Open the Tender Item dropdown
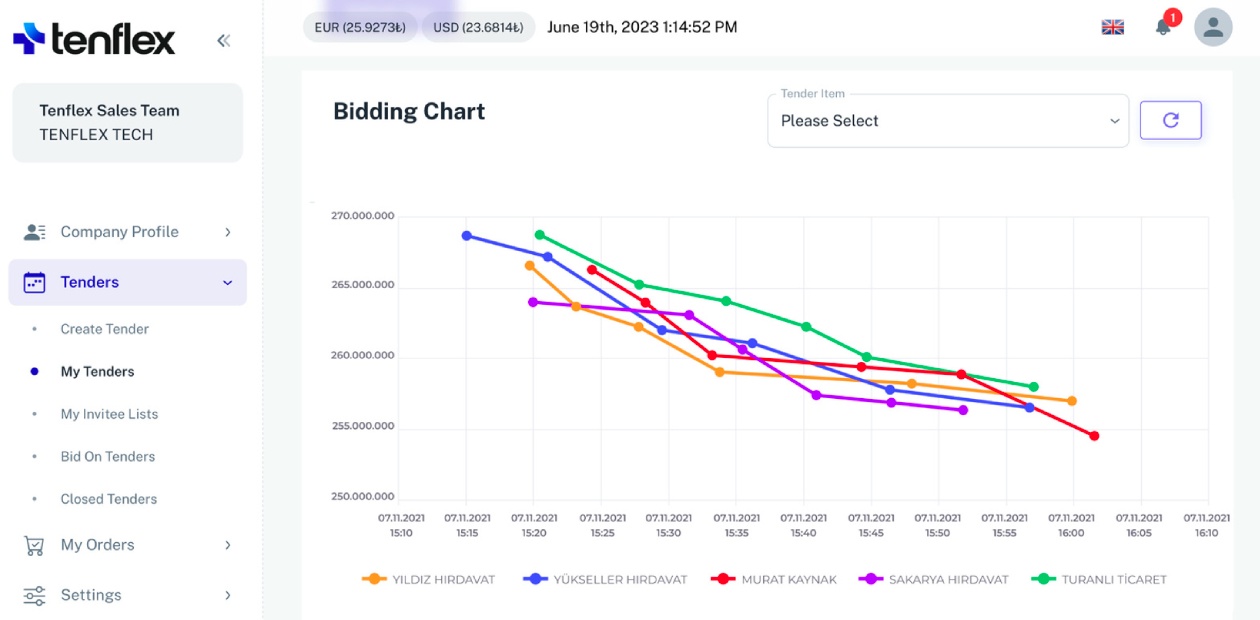Screen dimensions: 1260x620 947,121
